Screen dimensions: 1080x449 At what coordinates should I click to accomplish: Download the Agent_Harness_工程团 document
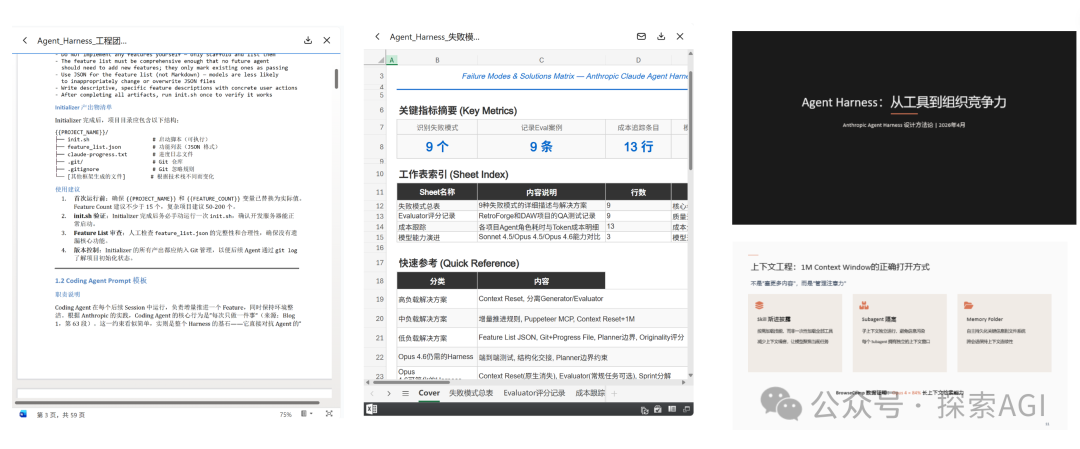pos(308,41)
